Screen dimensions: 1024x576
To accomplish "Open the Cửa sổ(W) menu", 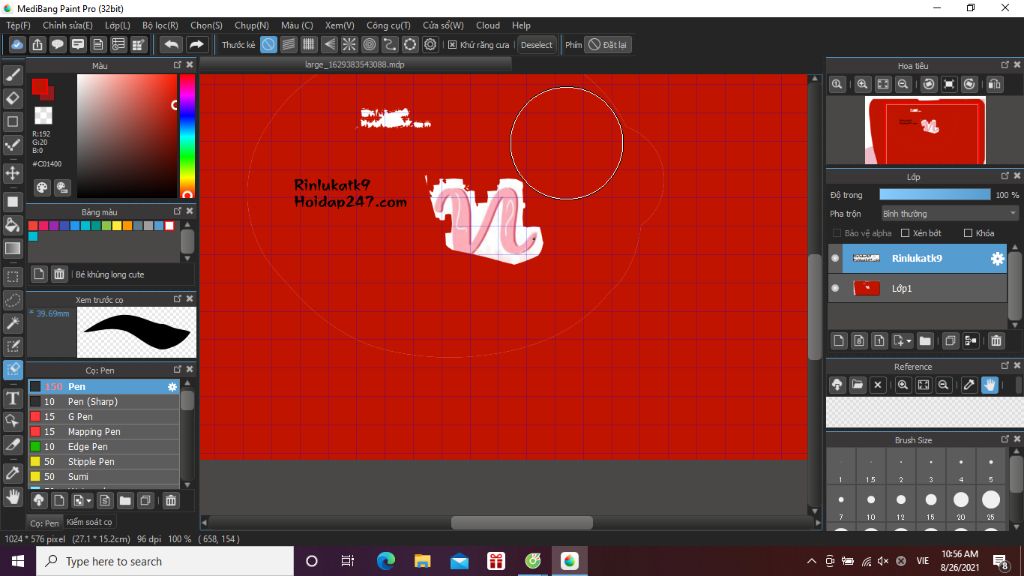I will (443, 25).
